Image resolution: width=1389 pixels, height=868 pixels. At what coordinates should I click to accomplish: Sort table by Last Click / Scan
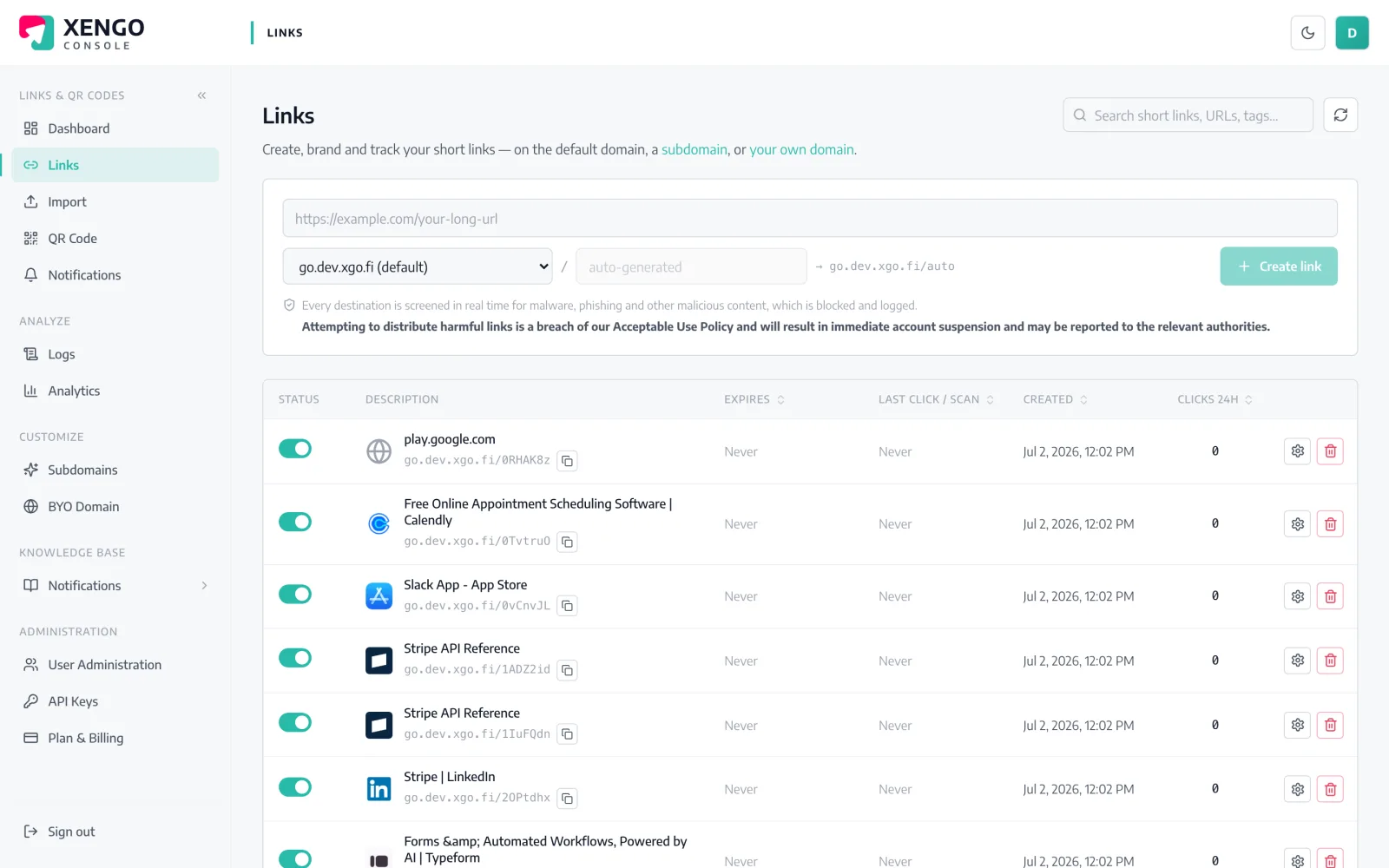936,399
